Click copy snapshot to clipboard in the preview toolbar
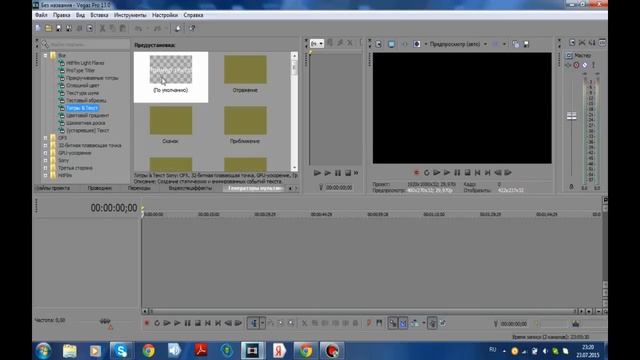Image resolution: width=640 pixels, height=360 pixels. pyautogui.click(x=516, y=44)
